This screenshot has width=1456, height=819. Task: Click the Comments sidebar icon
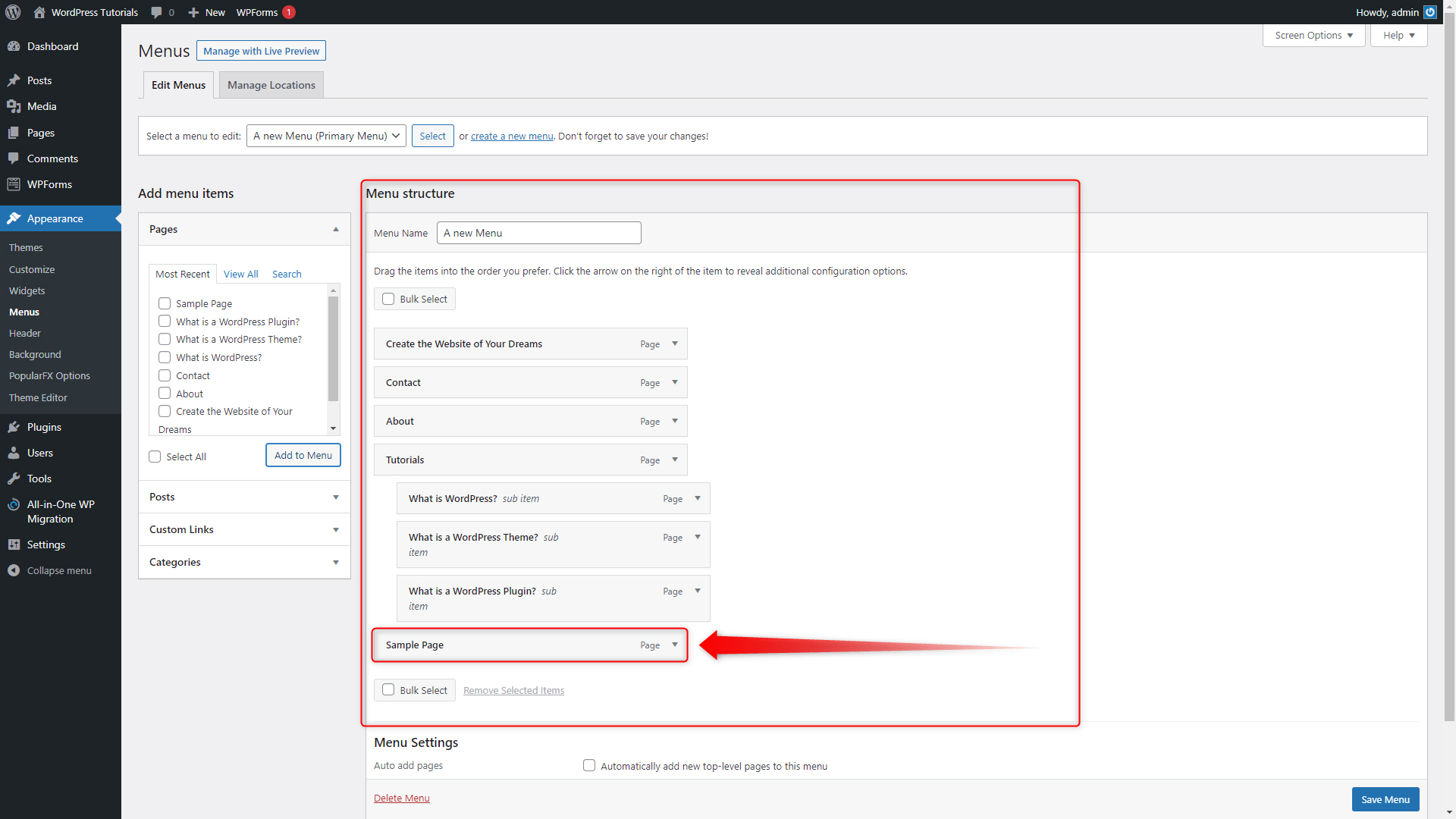tap(14, 158)
